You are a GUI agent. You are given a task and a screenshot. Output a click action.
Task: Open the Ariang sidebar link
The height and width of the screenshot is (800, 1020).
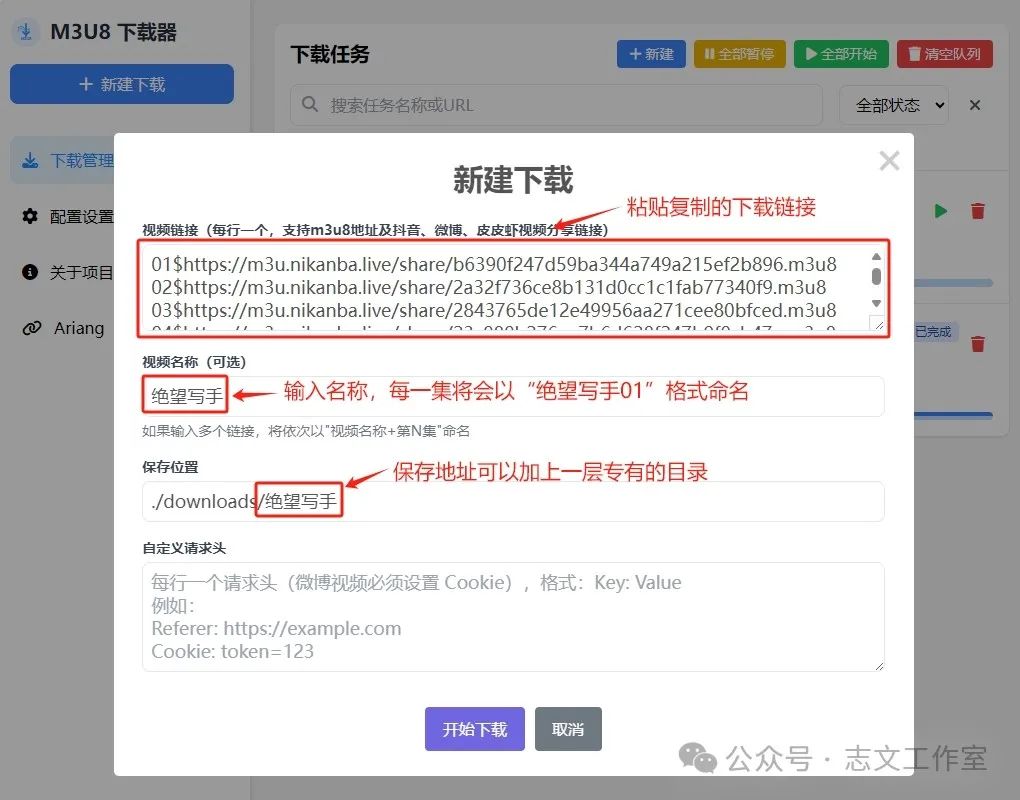(x=64, y=328)
